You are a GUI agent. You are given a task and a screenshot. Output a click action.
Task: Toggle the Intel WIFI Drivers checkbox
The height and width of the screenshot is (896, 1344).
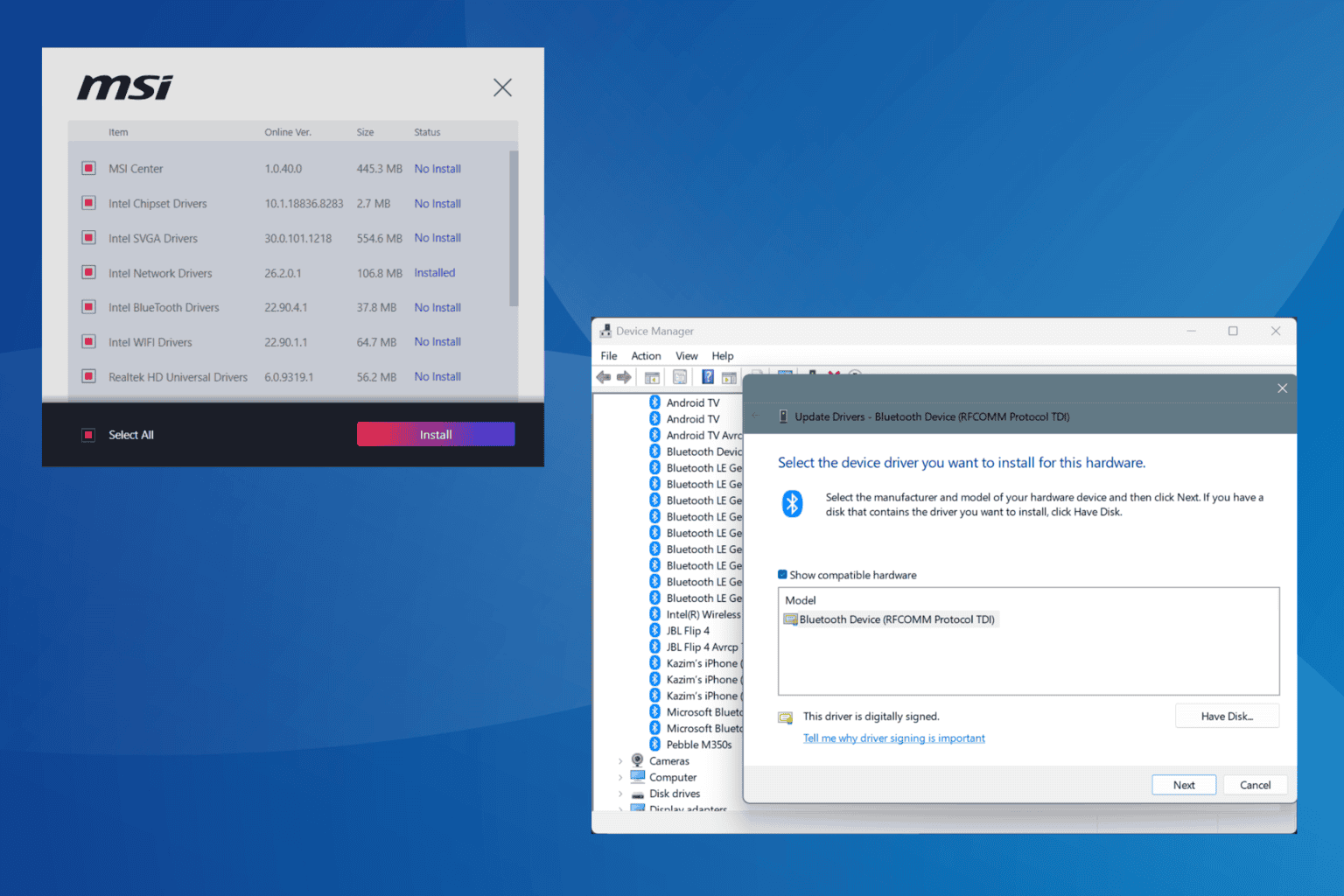(x=88, y=341)
